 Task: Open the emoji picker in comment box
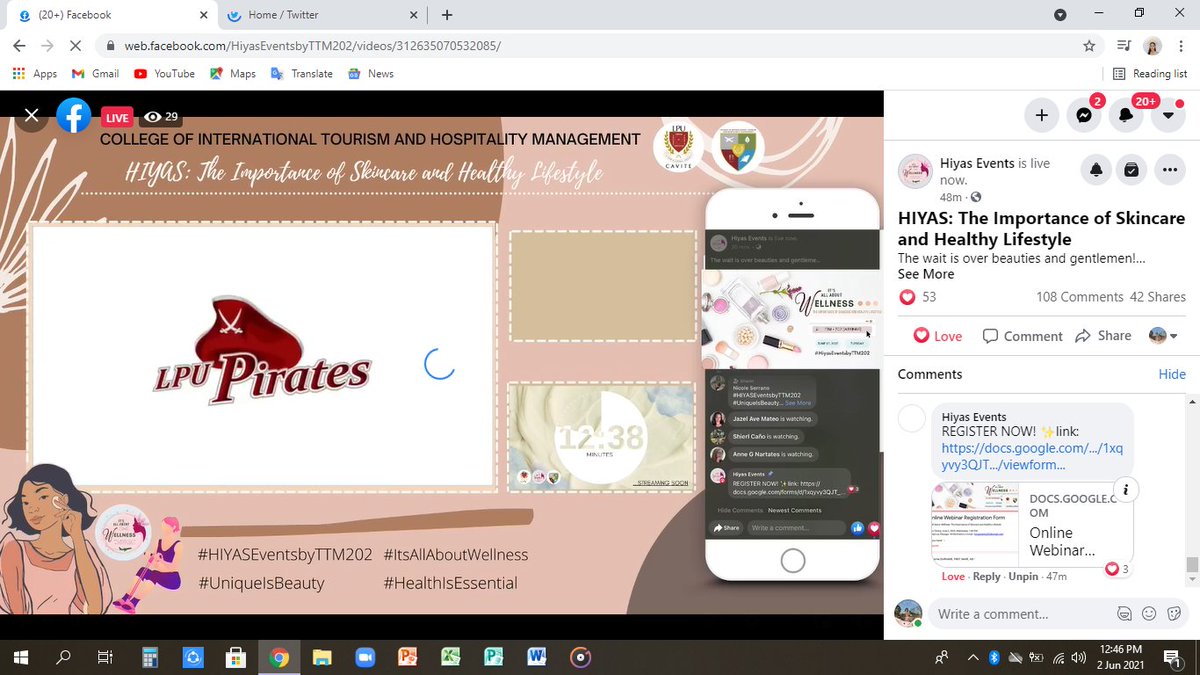(x=1148, y=613)
